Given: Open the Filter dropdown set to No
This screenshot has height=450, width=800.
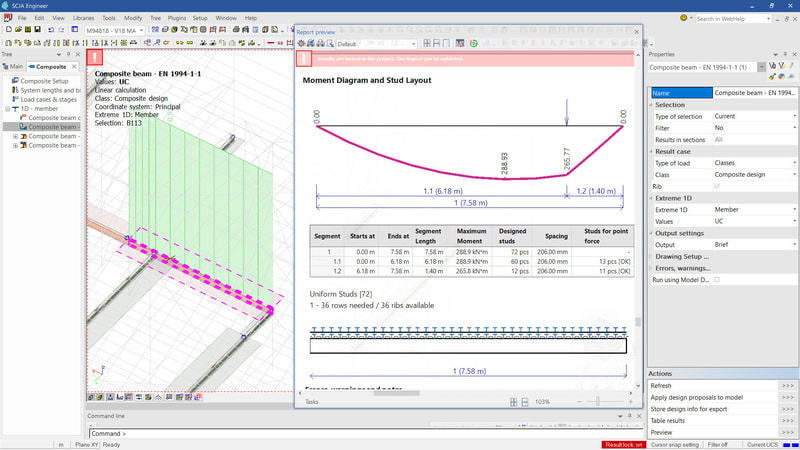Looking at the screenshot, I should click(794, 128).
